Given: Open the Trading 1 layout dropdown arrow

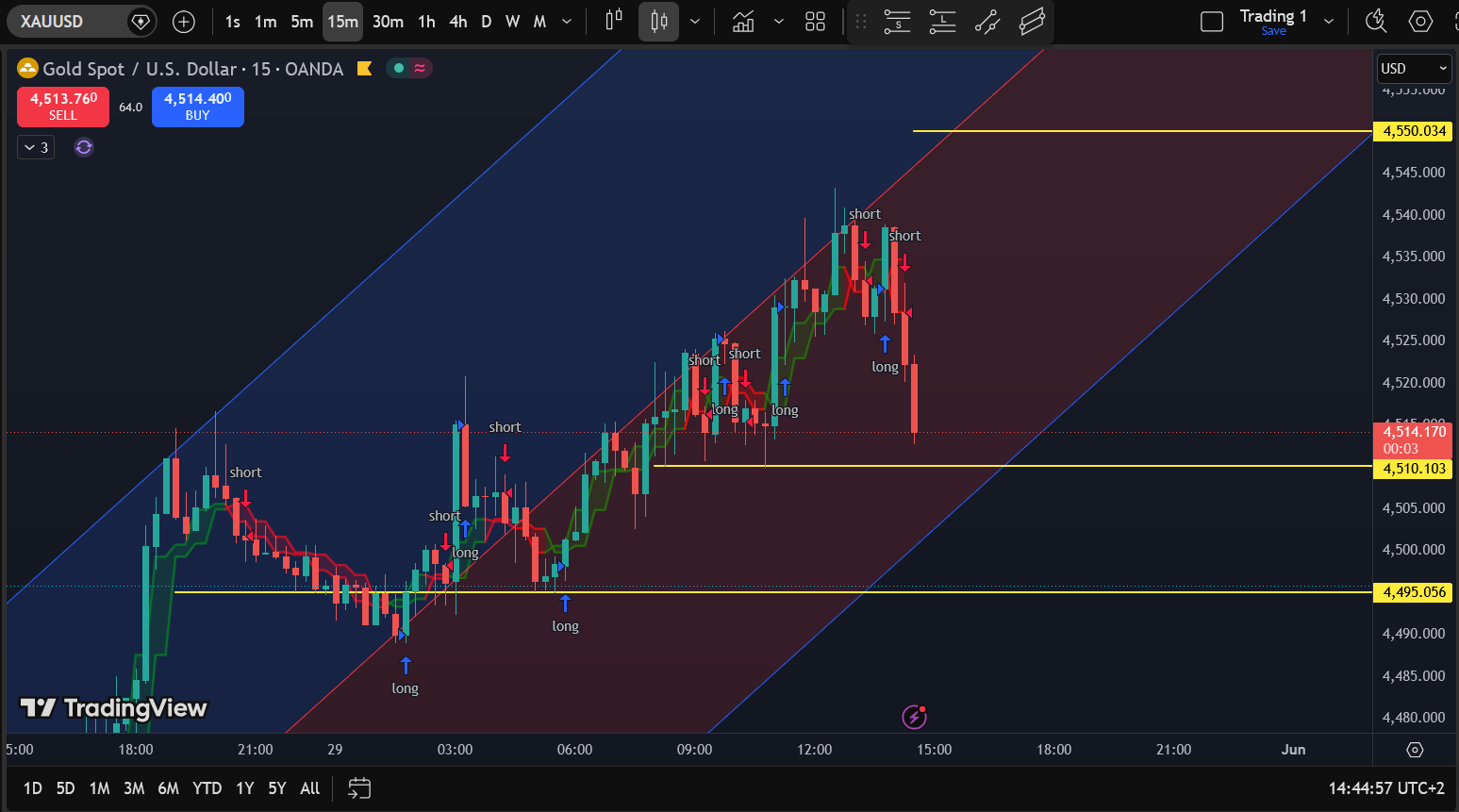Looking at the screenshot, I should (x=1329, y=21).
